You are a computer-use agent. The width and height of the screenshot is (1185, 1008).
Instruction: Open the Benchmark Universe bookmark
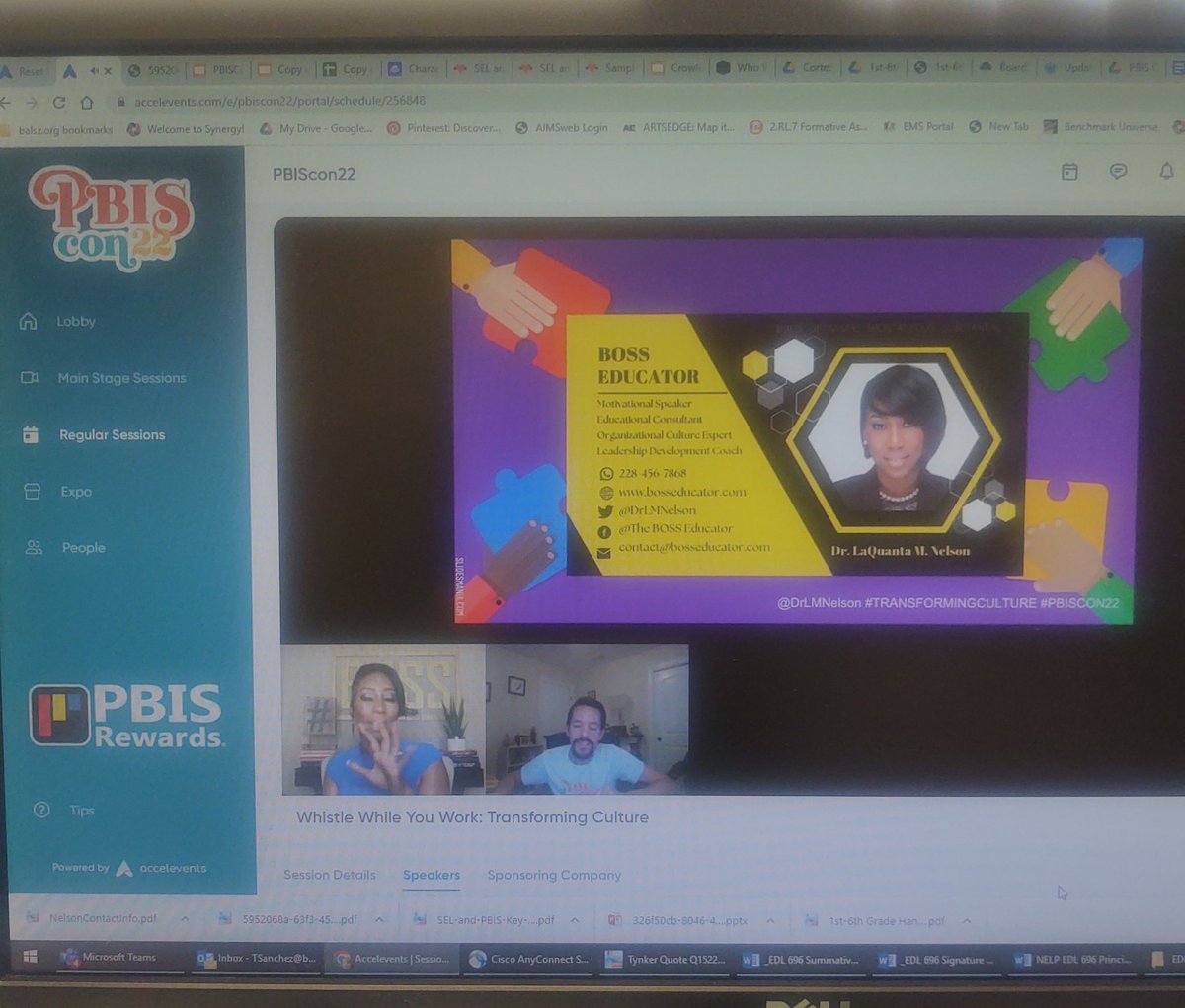click(x=1101, y=126)
